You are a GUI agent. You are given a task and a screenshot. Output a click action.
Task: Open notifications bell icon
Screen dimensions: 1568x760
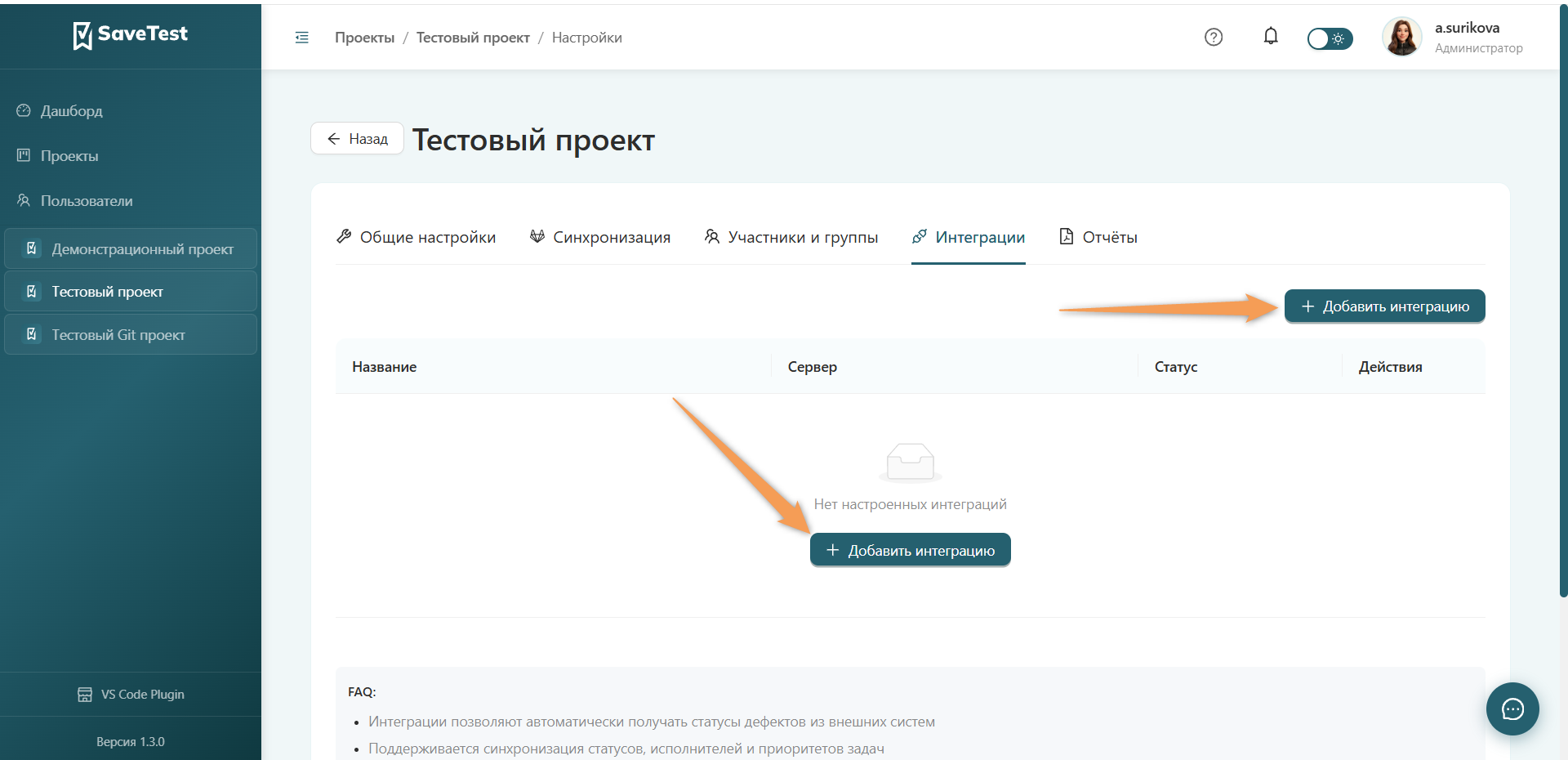point(1271,36)
